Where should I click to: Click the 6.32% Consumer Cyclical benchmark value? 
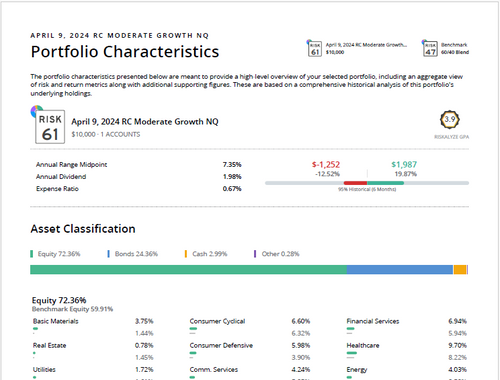pyautogui.click(x=301, y=333)
